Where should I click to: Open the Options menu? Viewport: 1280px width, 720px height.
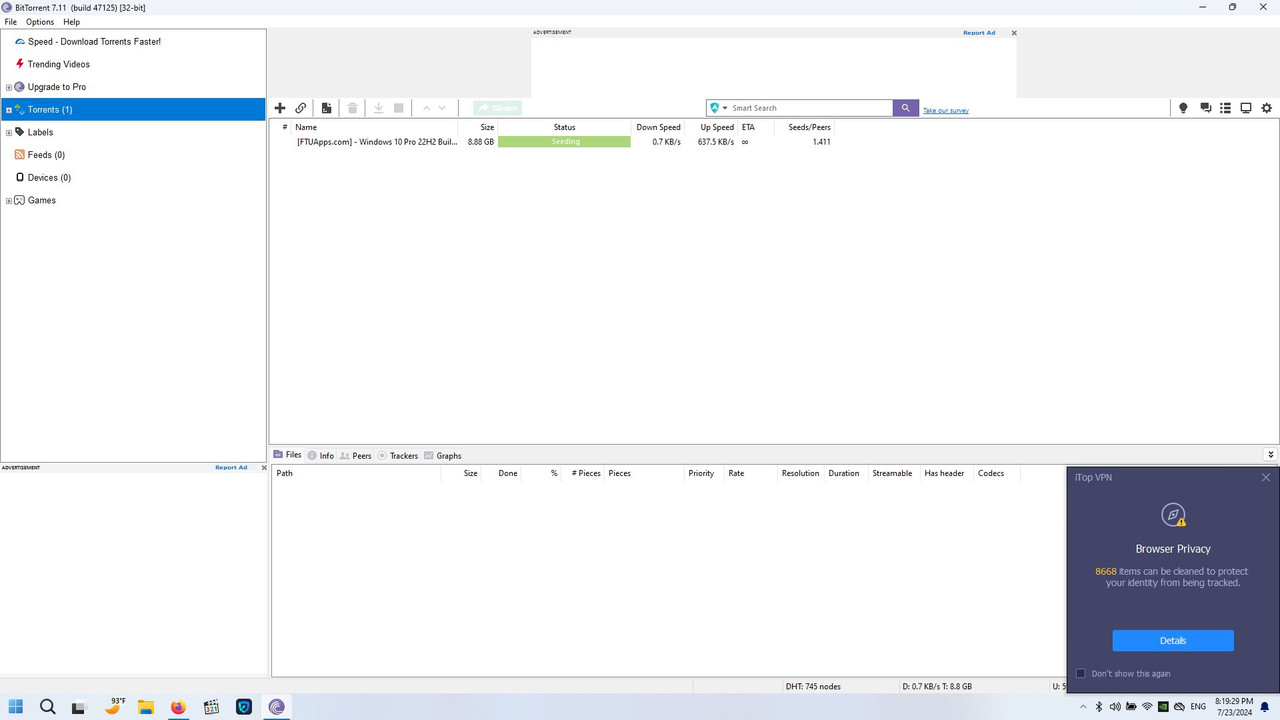40,22
